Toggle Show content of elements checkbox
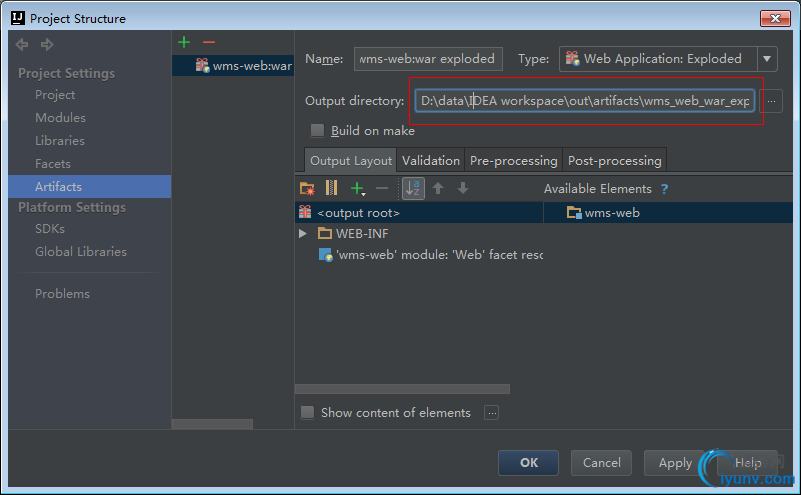This screenshot has height=495, width=801. [308, 413]
